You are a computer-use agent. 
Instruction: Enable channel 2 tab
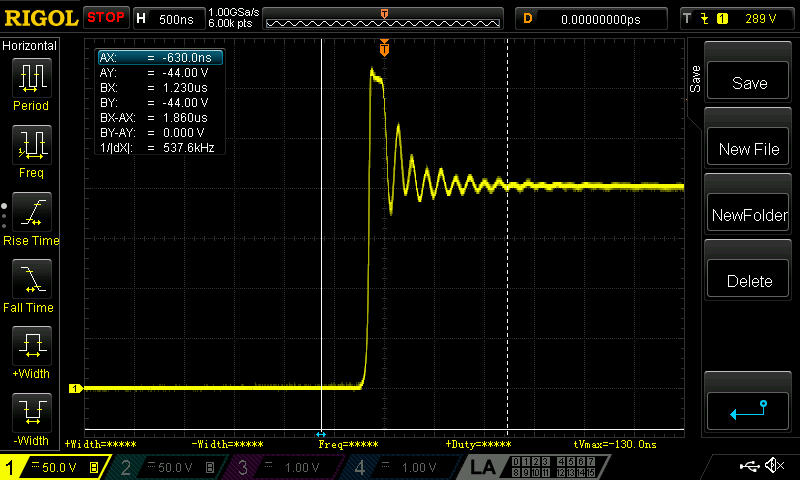click(166, 467)
